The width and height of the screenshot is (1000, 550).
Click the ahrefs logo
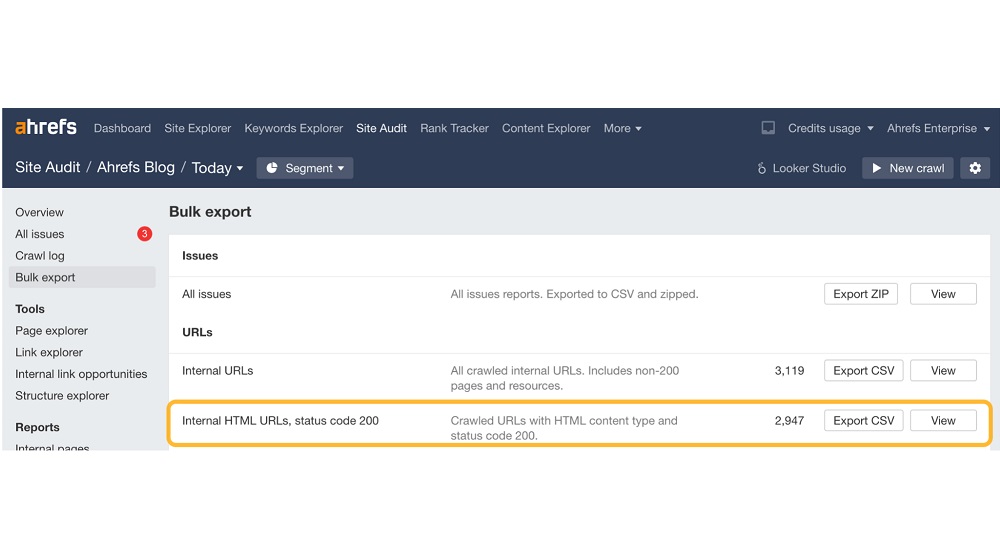pyautogui.click(x=46, y=127)
